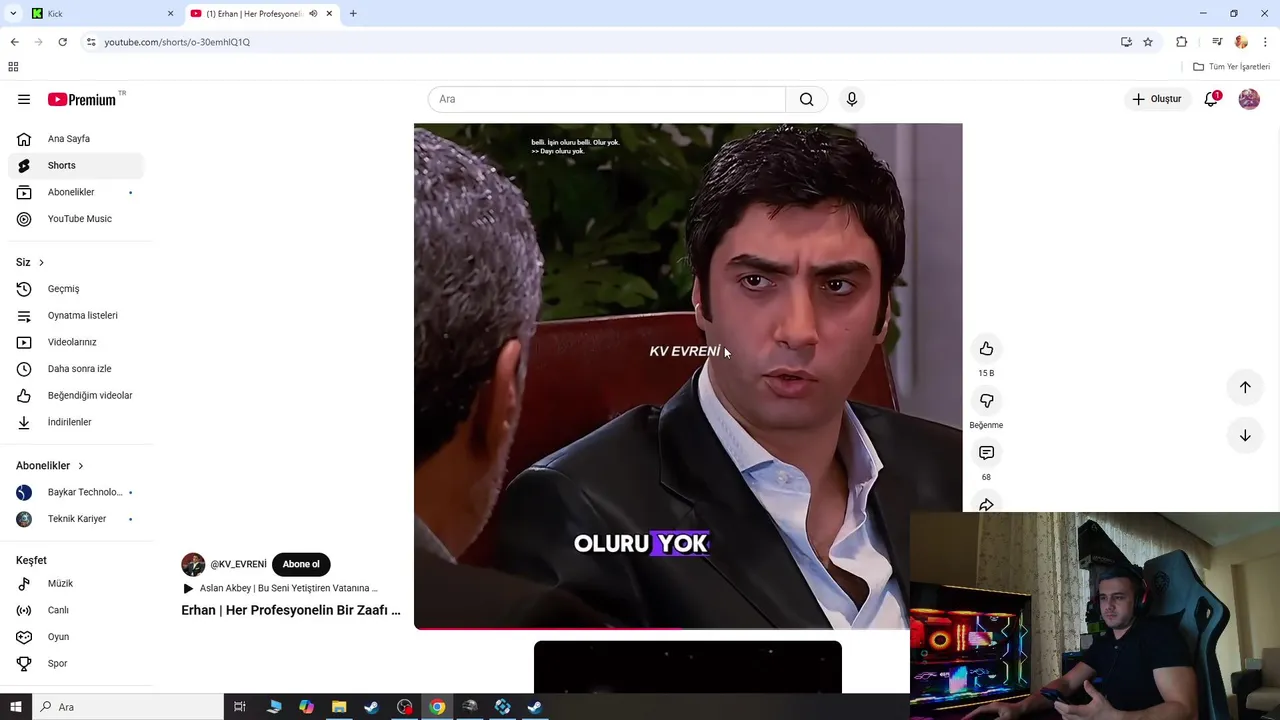Open Videolarınız page
Image resolution: width=1280 pixels, height=720 pixels.
(76, 342)
